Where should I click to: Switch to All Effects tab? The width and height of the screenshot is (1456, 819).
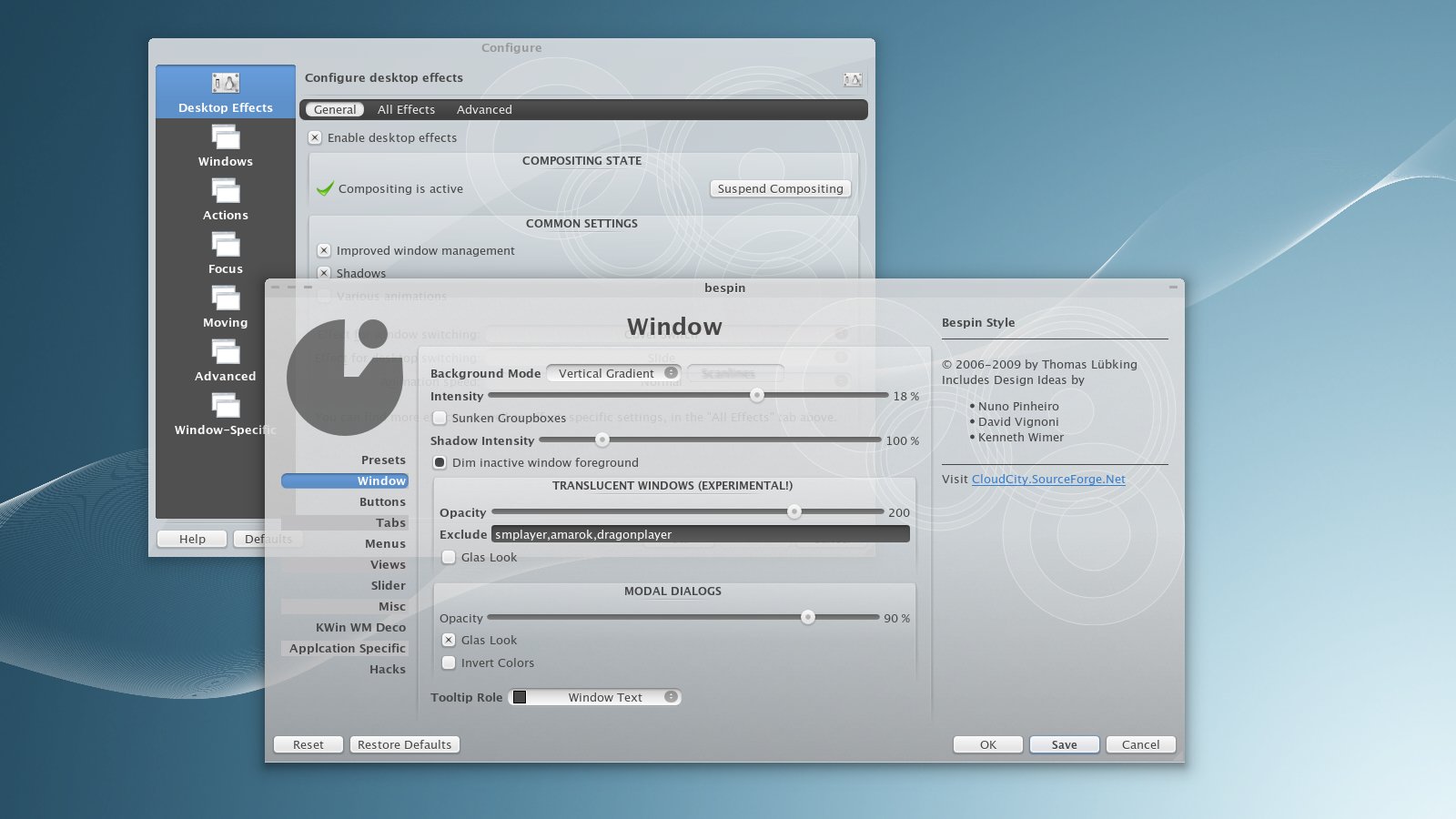406,109
